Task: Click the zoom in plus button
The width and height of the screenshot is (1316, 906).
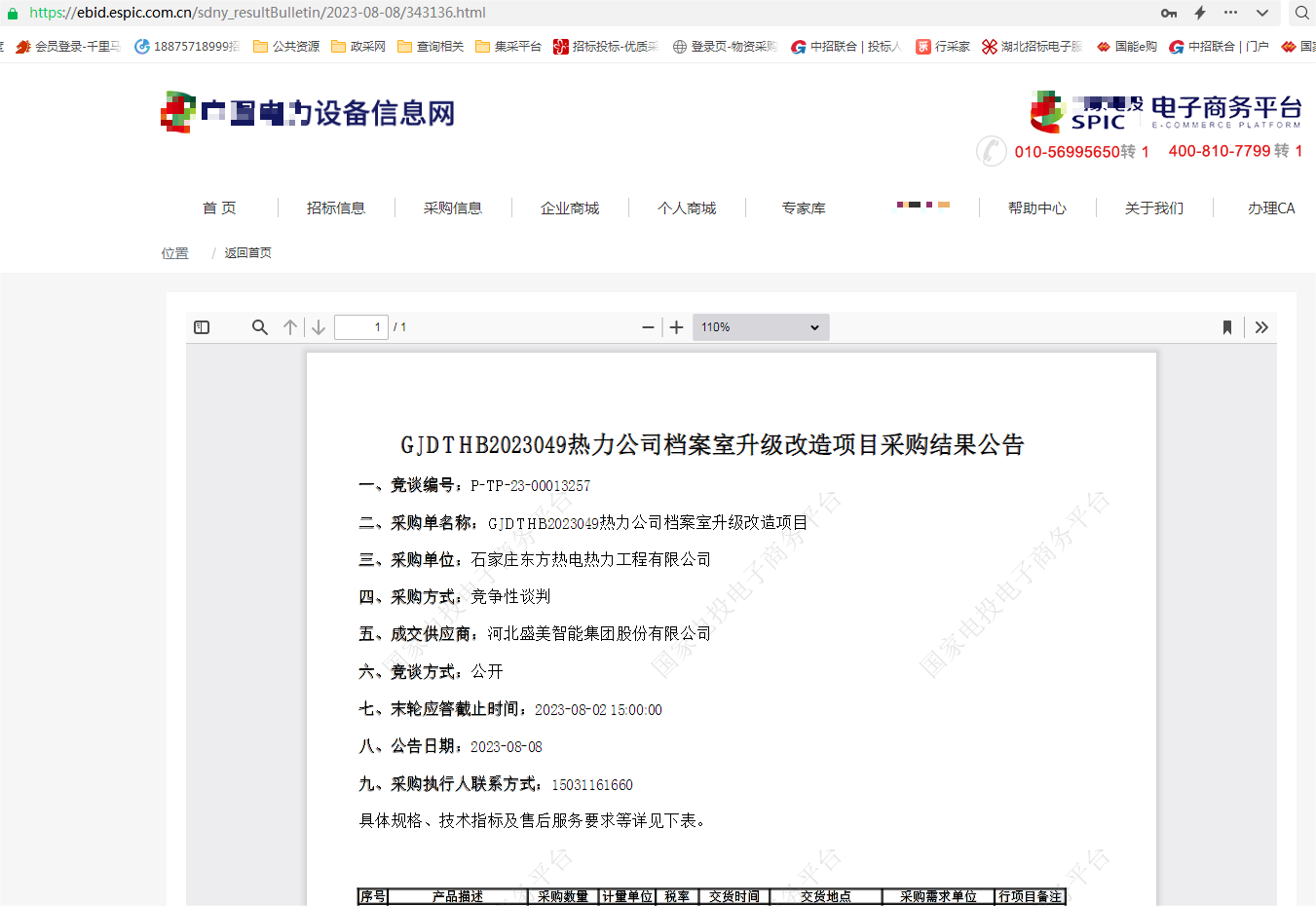Action: (677, 327)
